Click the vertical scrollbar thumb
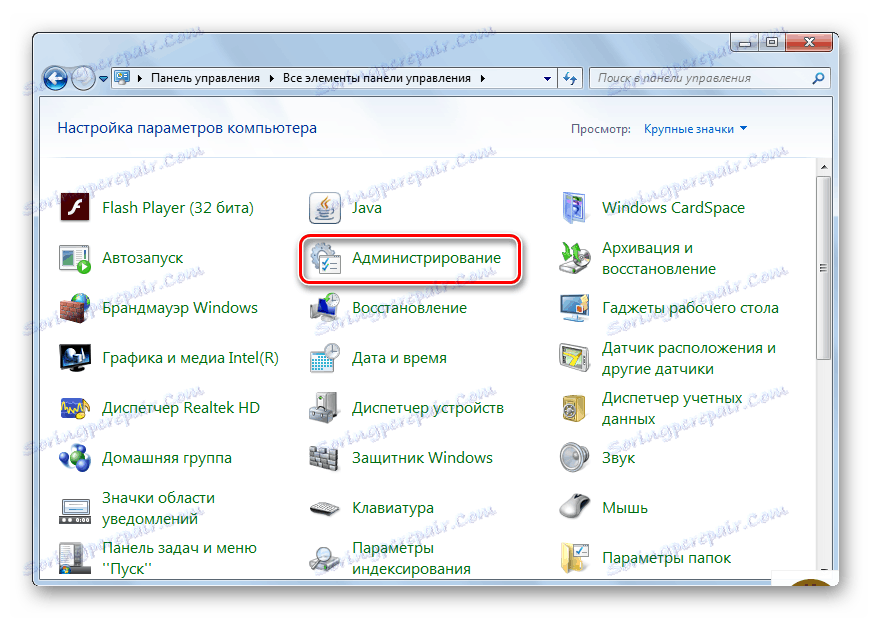 [x=824, y=268]
